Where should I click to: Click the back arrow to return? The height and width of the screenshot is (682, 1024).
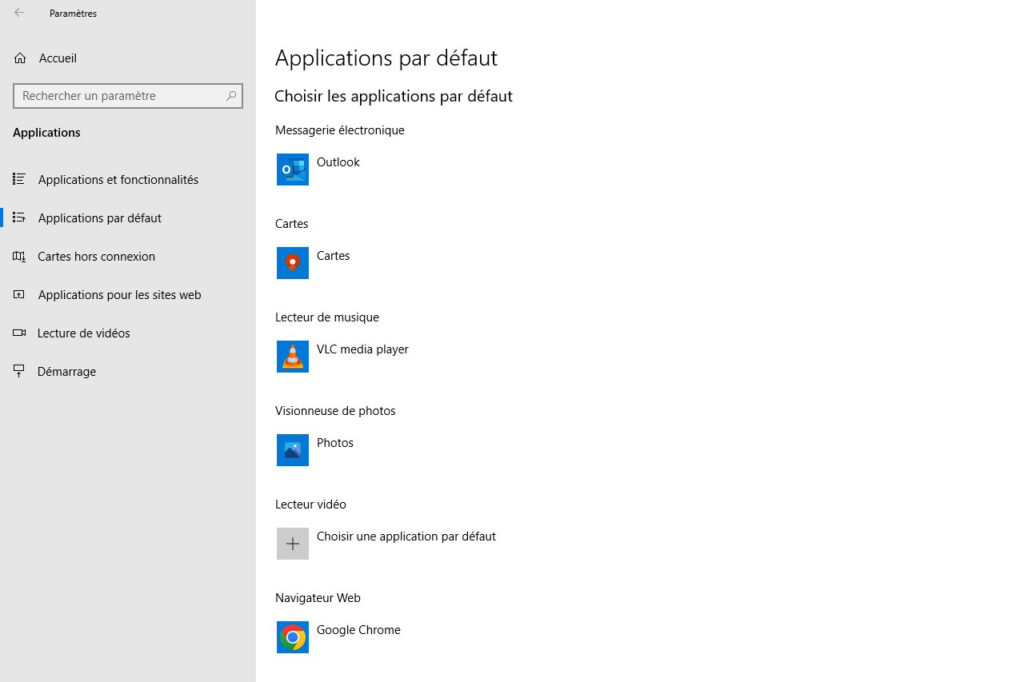tap(19, 13)
